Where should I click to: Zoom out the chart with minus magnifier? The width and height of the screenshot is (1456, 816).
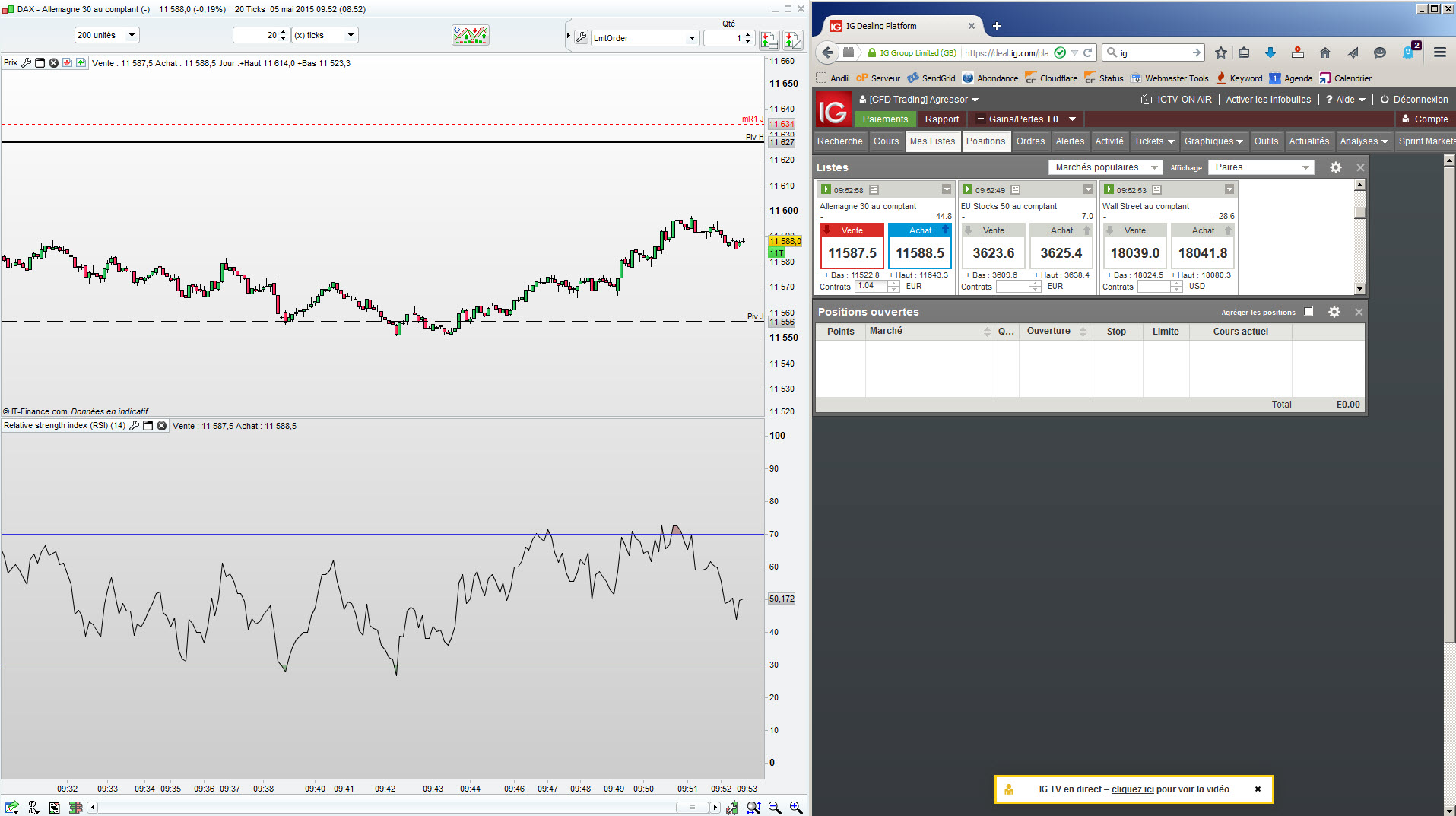pyautogui.click(x=775, y=808)
